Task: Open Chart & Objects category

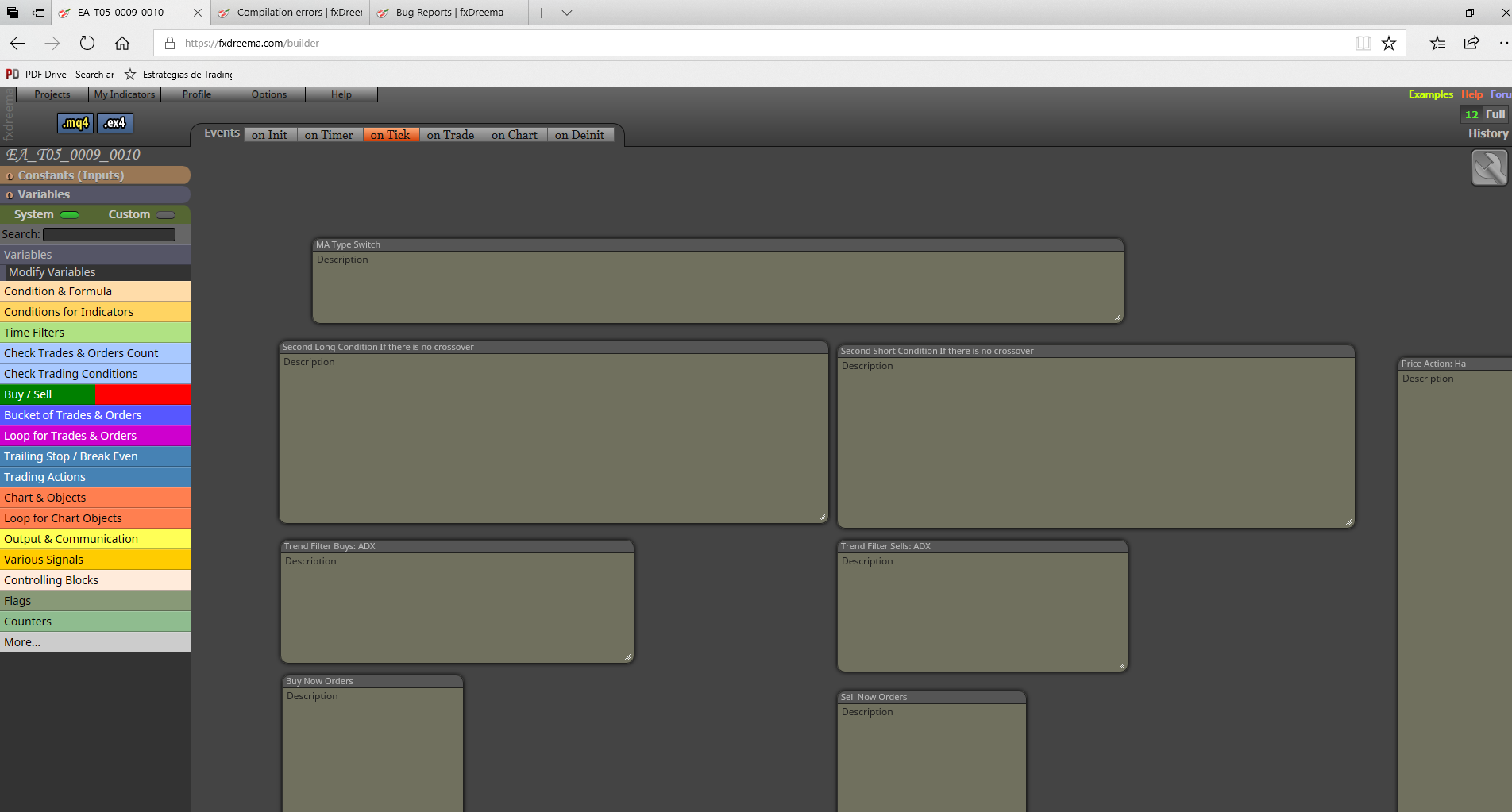Action: [95, 498]
